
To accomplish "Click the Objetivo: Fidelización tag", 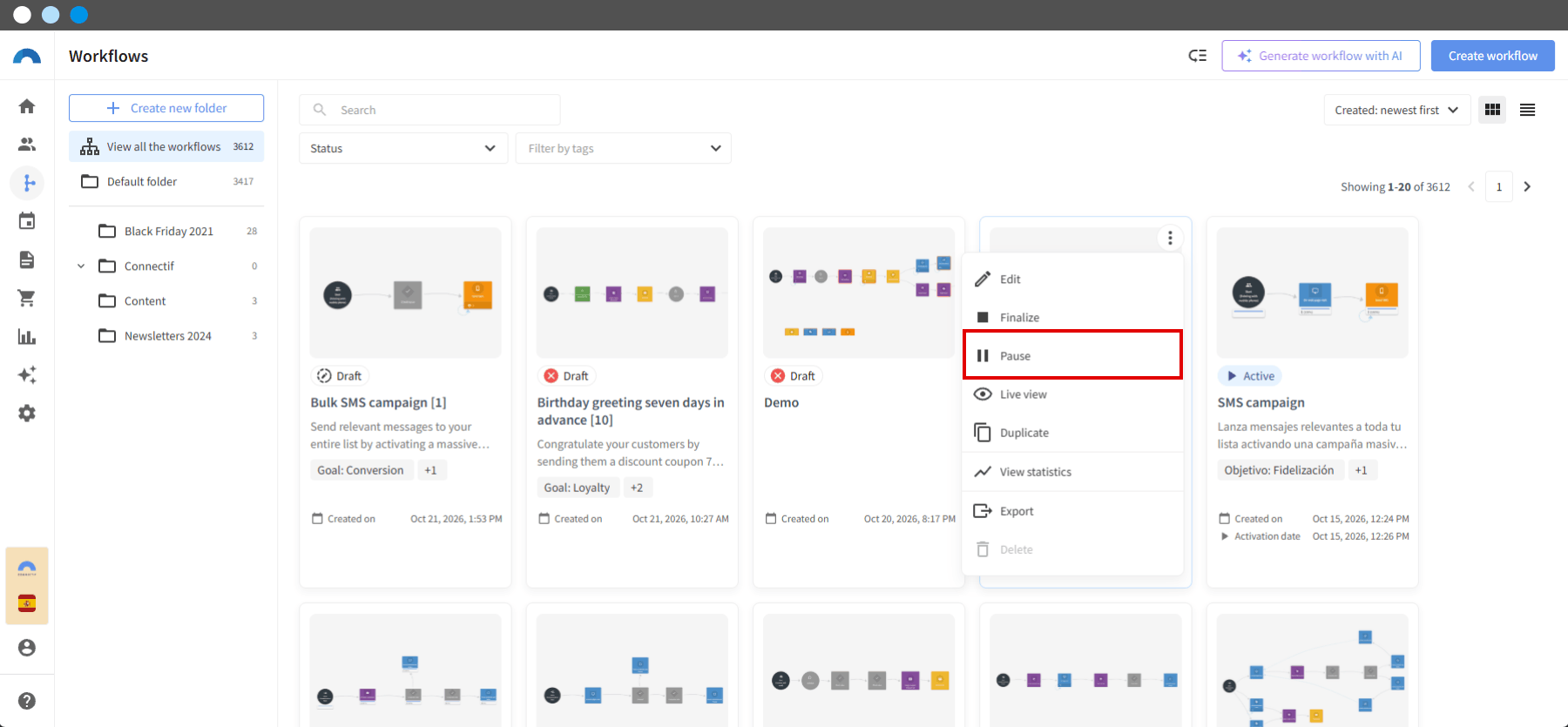I will 1279,470.
